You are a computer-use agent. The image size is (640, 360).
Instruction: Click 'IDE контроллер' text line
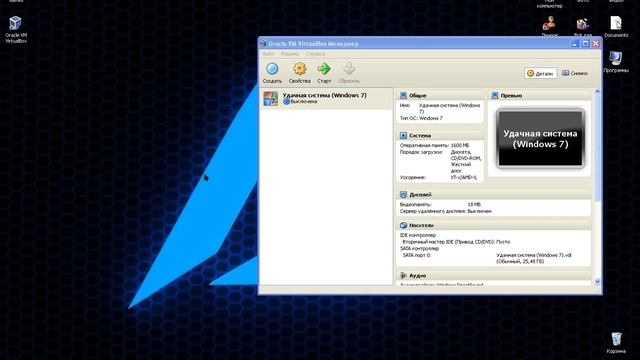418,235
